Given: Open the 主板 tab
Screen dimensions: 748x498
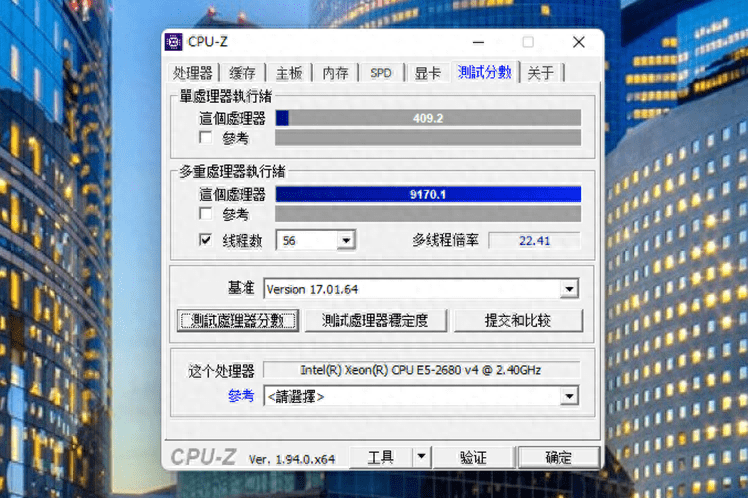Looking at the screenshot, I should click(x=289, y=73).
